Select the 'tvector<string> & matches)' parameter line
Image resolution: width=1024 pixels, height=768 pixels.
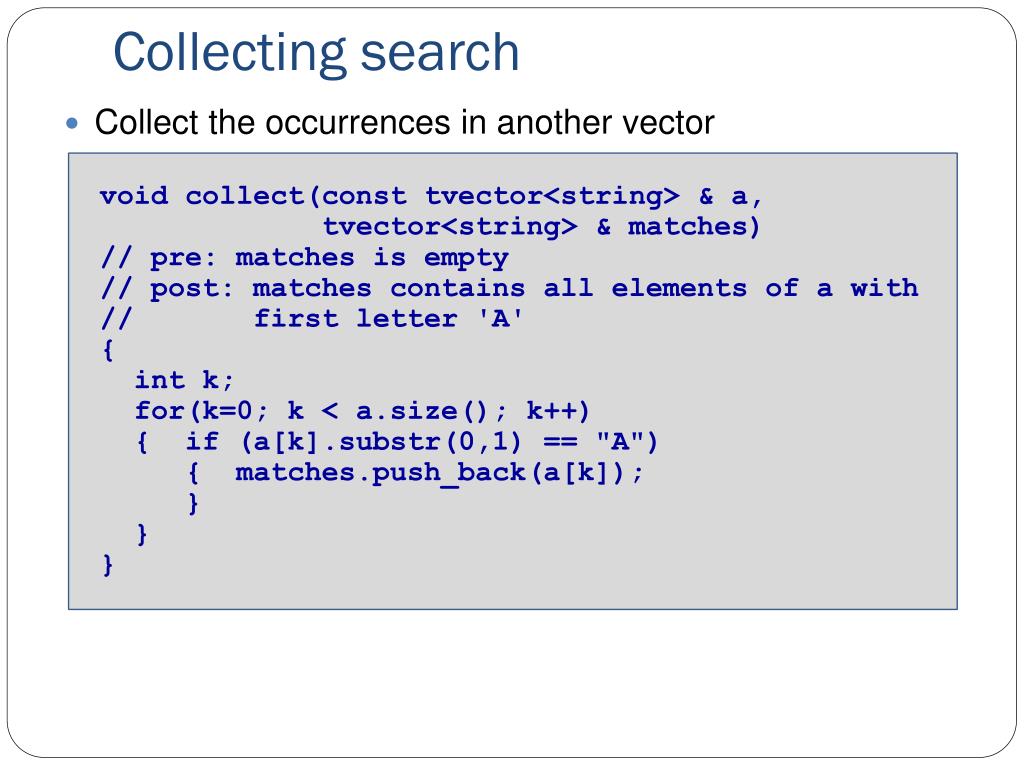(x=541, y=227)
